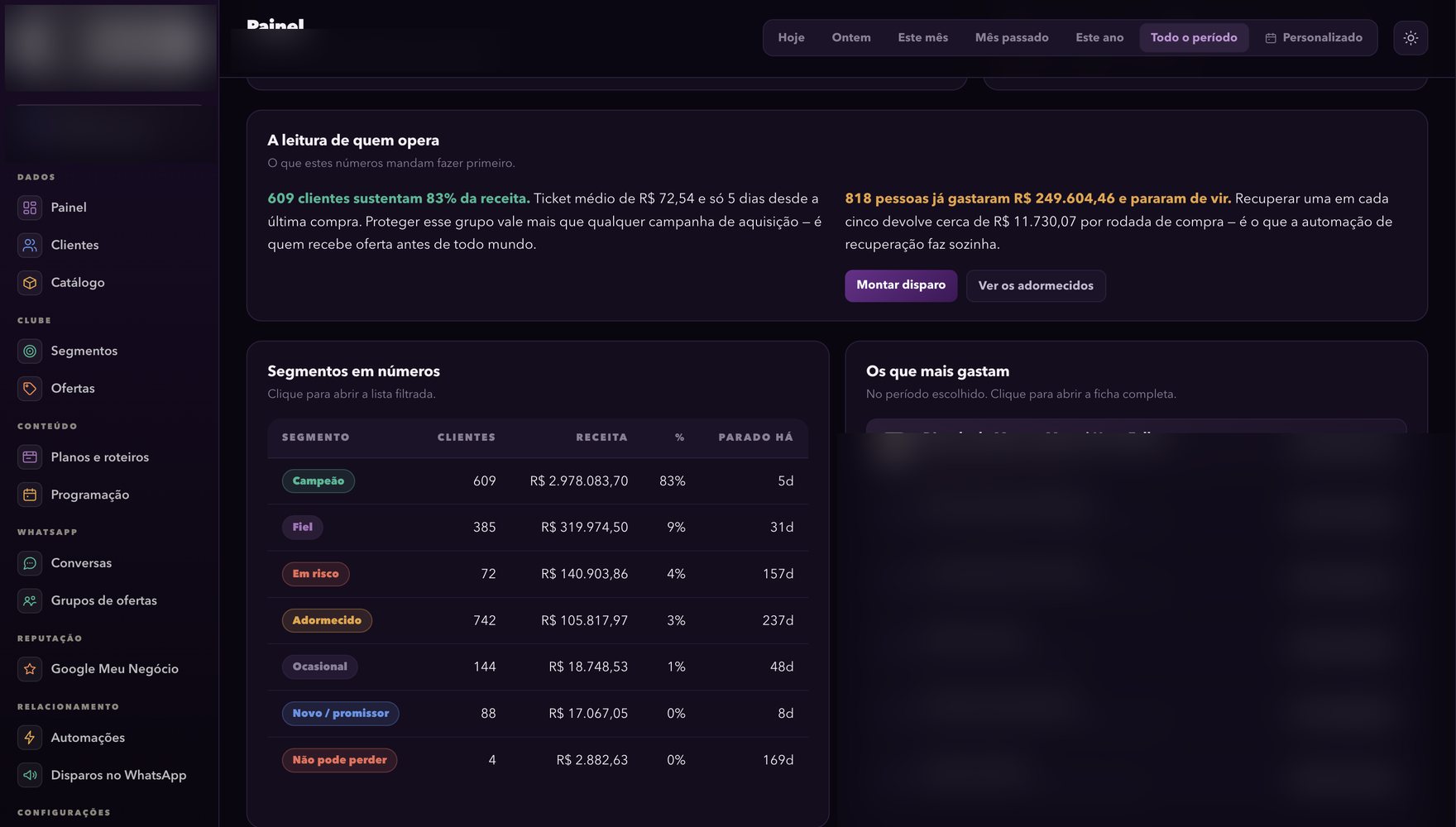Select Todo o período tab
Viewport: 1456px width, 827px height.
[x=1194, y=38]
